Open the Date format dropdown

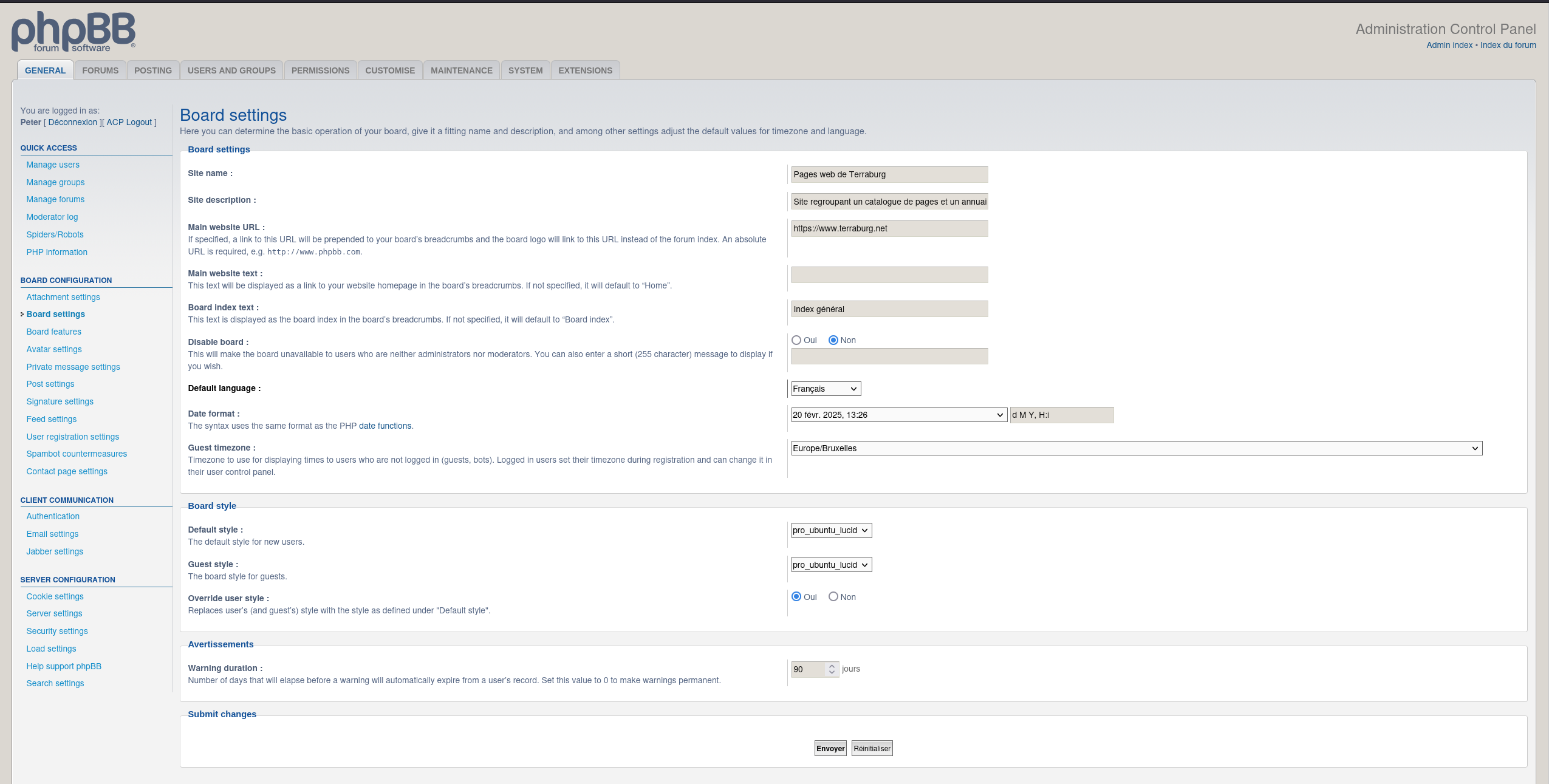pyautogui.click(x=898, y=415)
